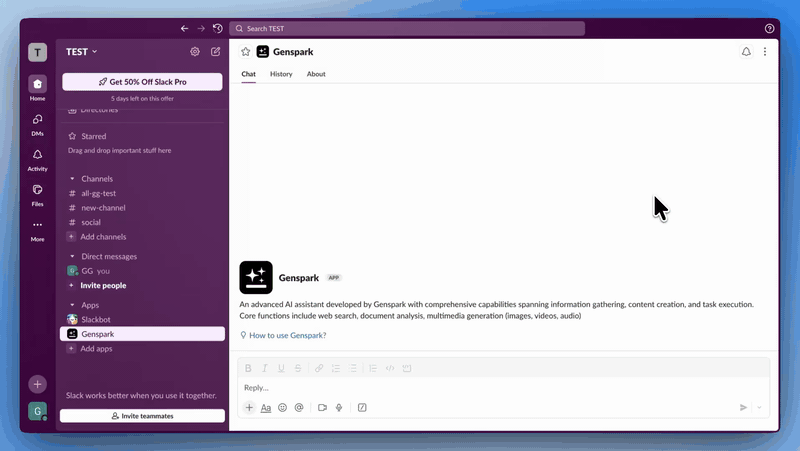
Task: Record a video clip
Action: click(x=322, y=407)
